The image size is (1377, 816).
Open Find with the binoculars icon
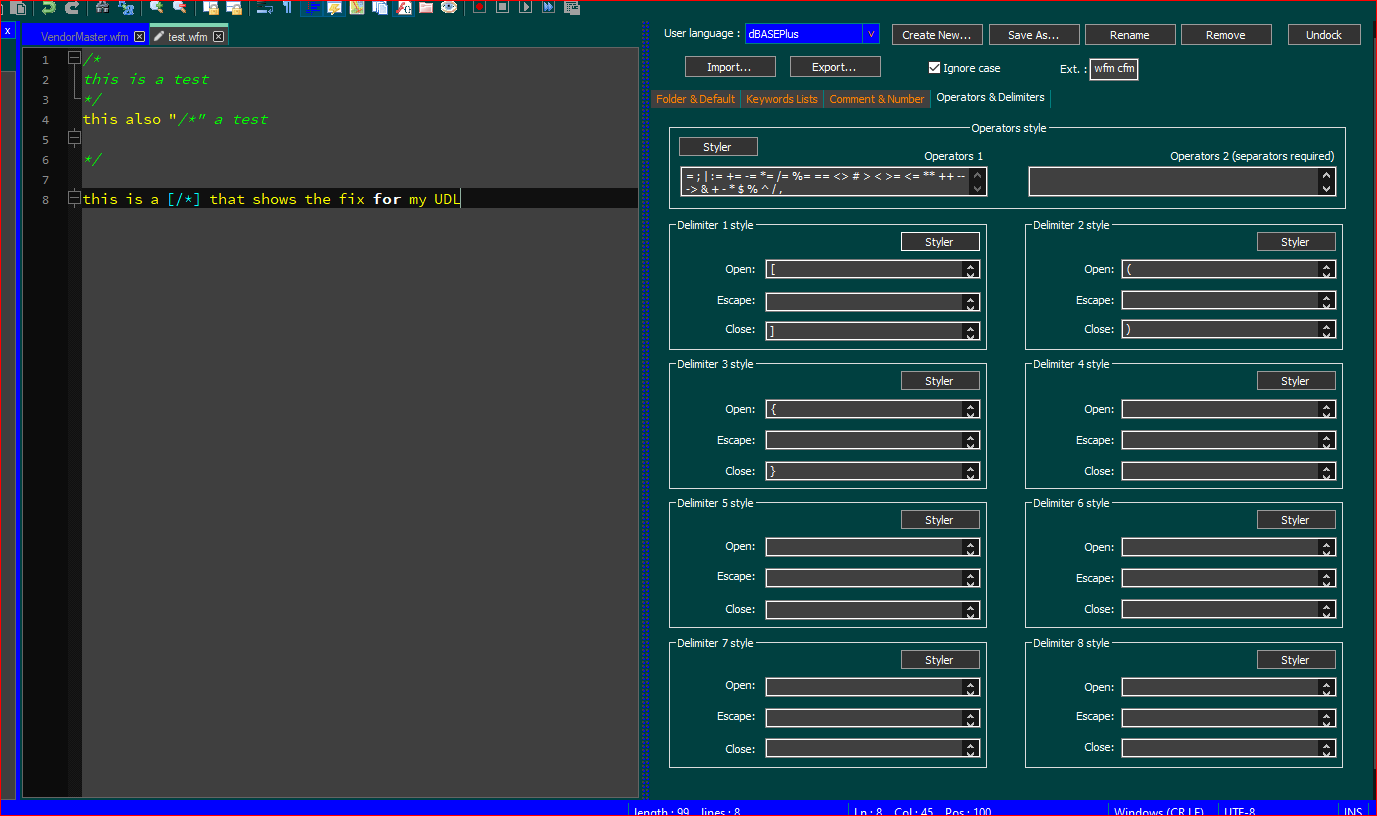102,7
